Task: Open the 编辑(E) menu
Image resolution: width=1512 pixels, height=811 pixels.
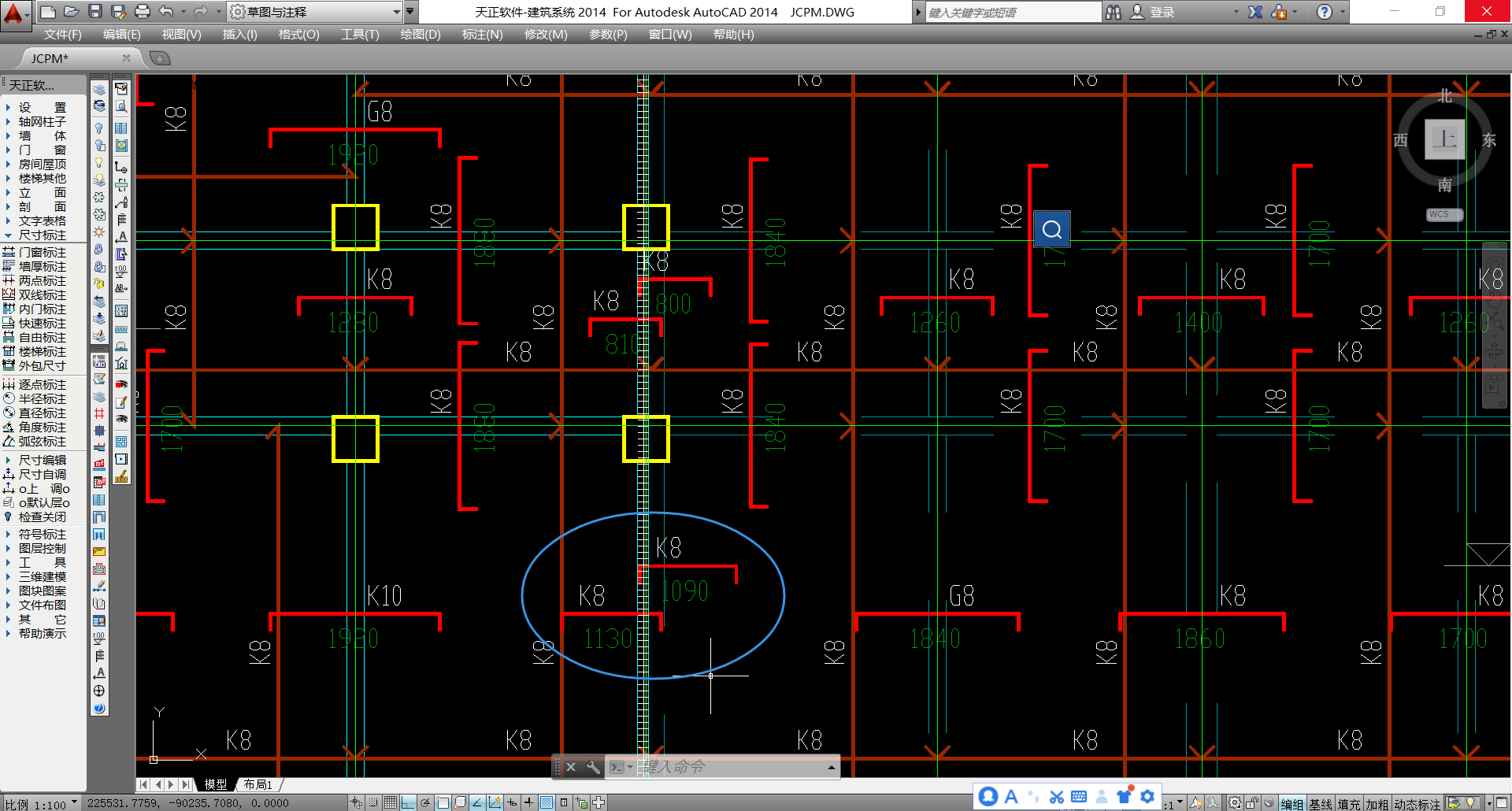Action: [x=121, y=35]
